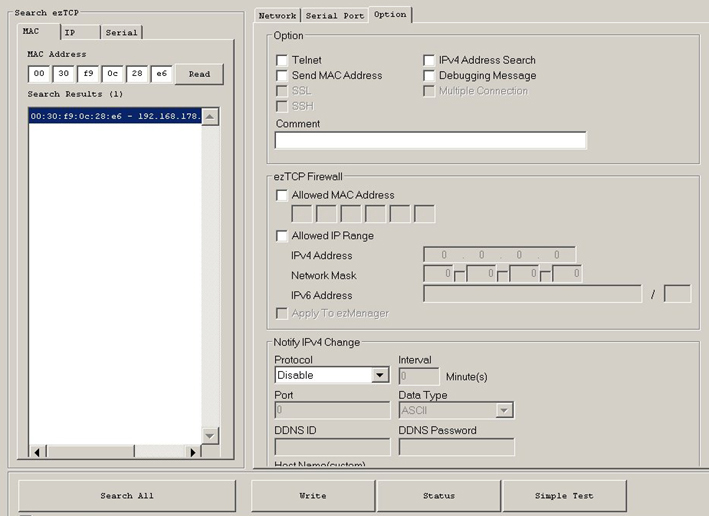Click the horizontal scrollbar thumb in results
This screenshot has width=709, height=516.
click(x=90, y=452)
